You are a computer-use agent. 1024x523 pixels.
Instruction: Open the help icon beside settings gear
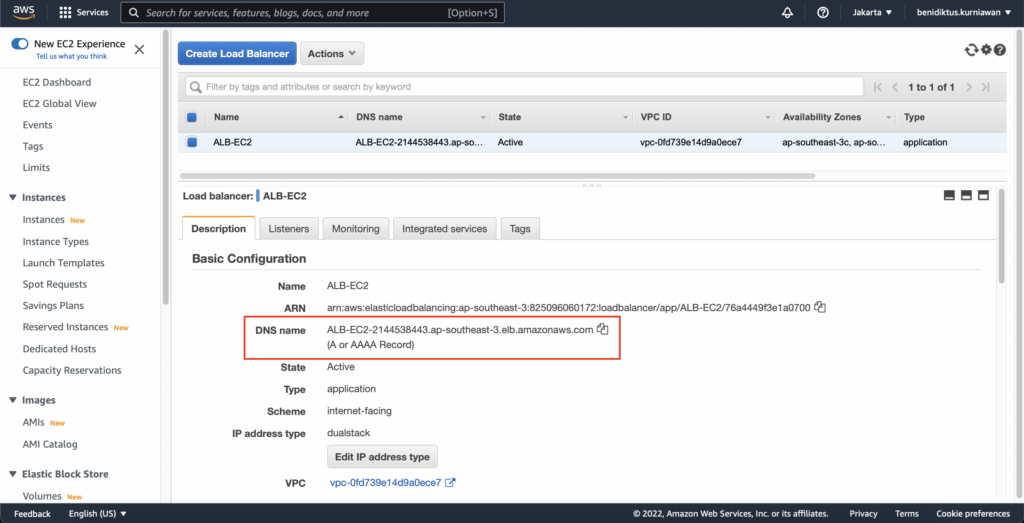[x=999, y=50]
